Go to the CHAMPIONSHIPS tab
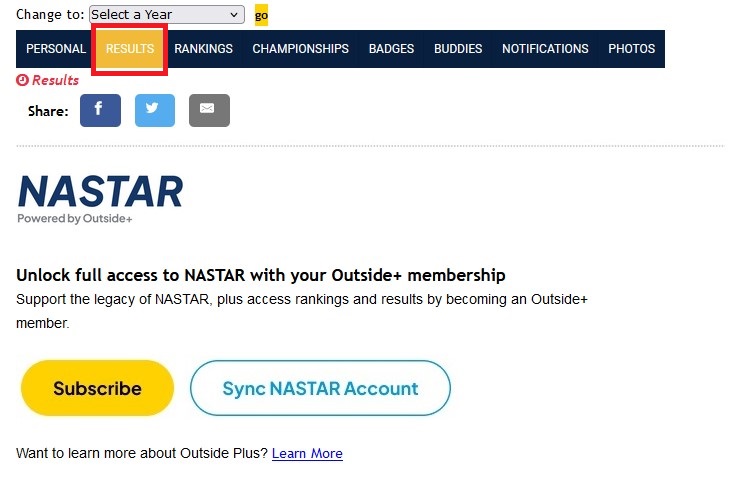The image size is (747, 478). tap(301, 49)
